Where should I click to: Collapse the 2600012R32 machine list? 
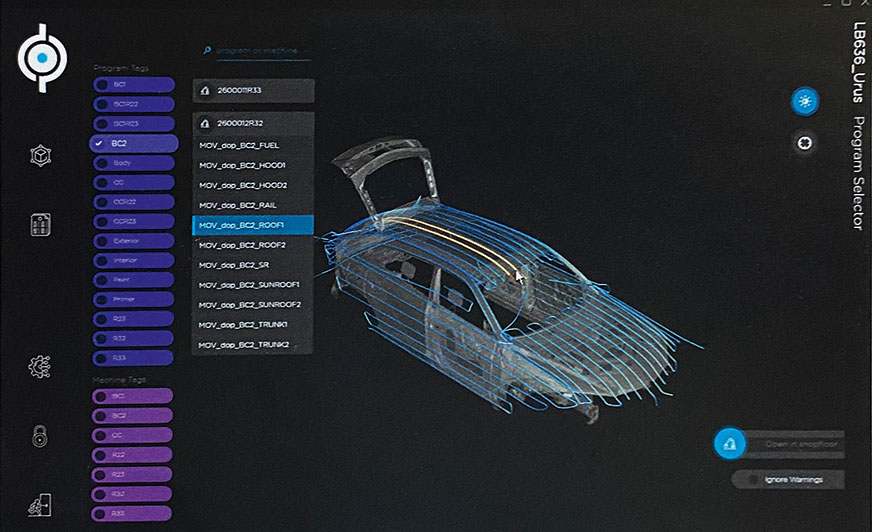click(x=253, y=124)
